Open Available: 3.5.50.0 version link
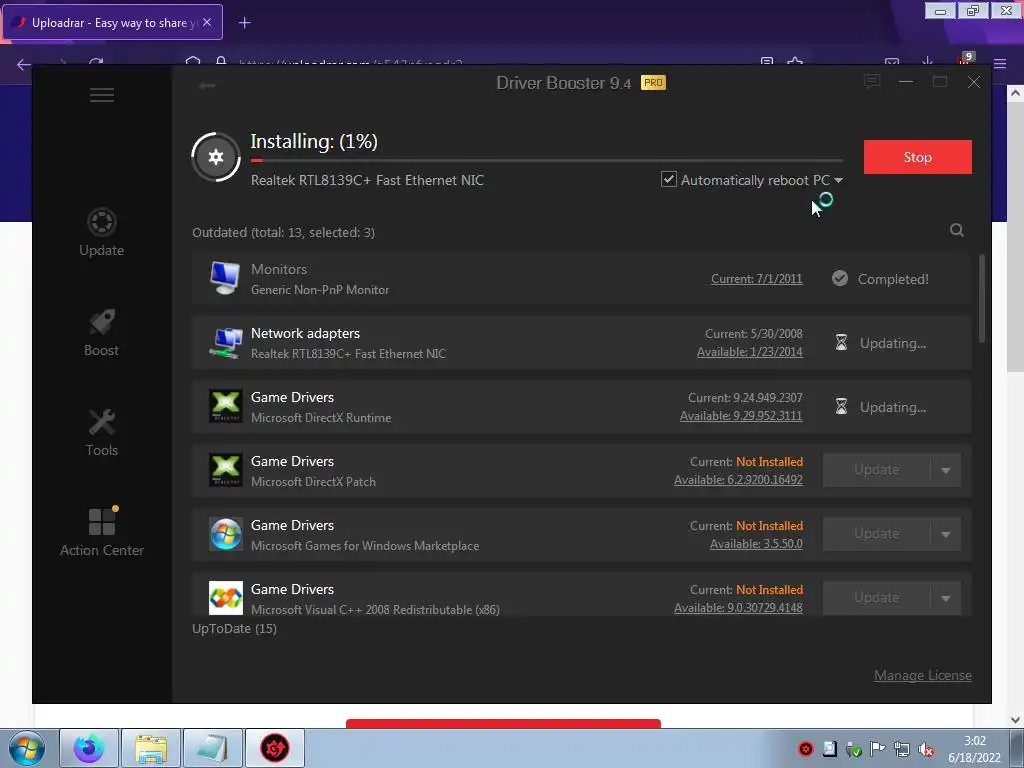Image resolution: width=1024 pixels, height=768 pixels. 756,544
